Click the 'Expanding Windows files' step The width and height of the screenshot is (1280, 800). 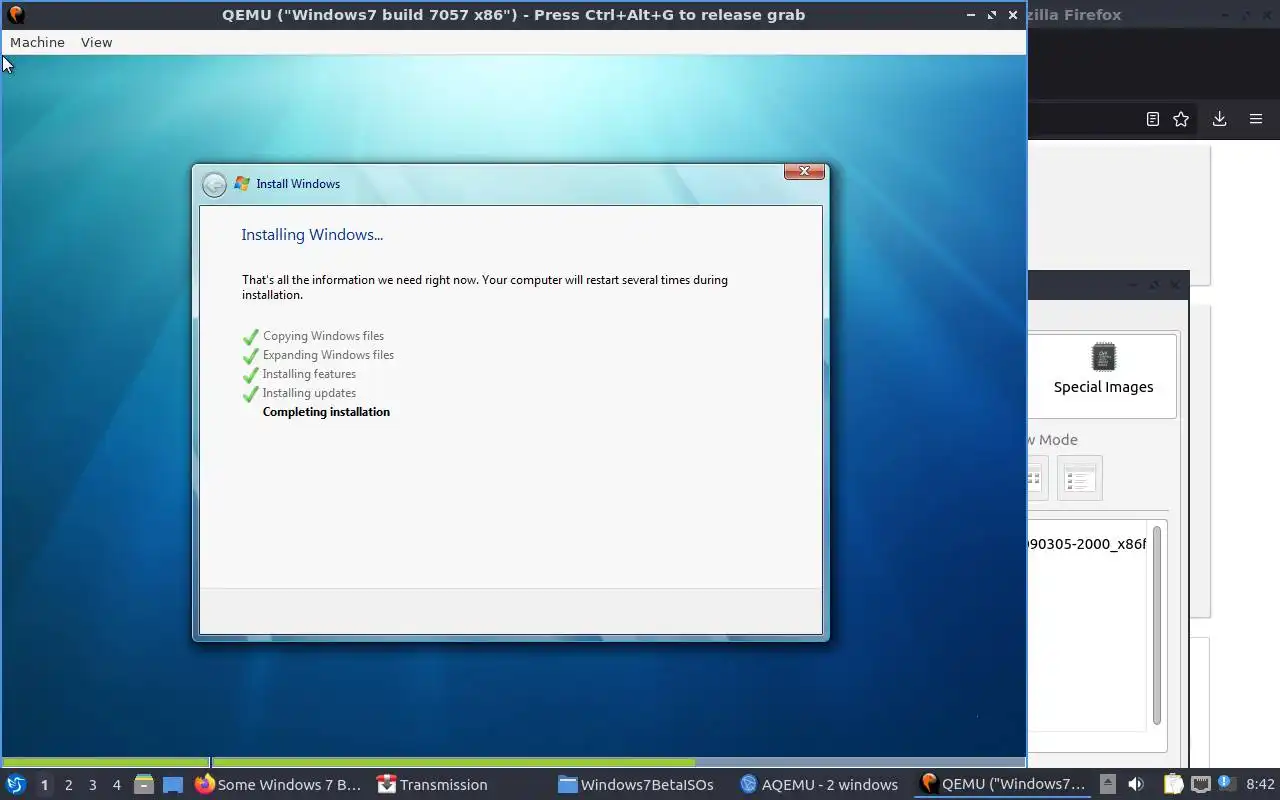(x=328, y=355)
